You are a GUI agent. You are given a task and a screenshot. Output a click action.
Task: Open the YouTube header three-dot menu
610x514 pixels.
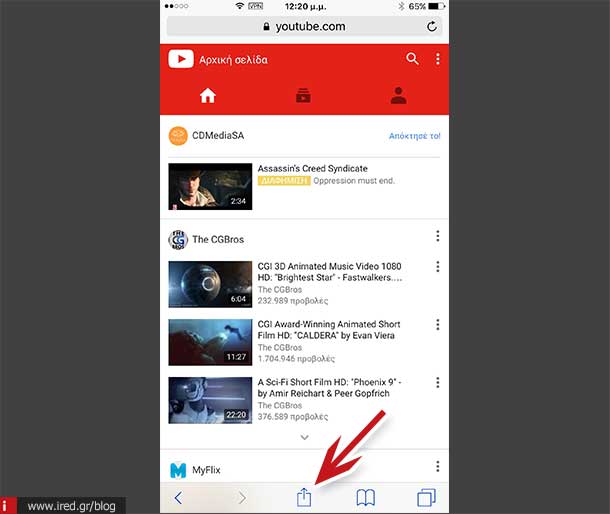click(438, 59)
